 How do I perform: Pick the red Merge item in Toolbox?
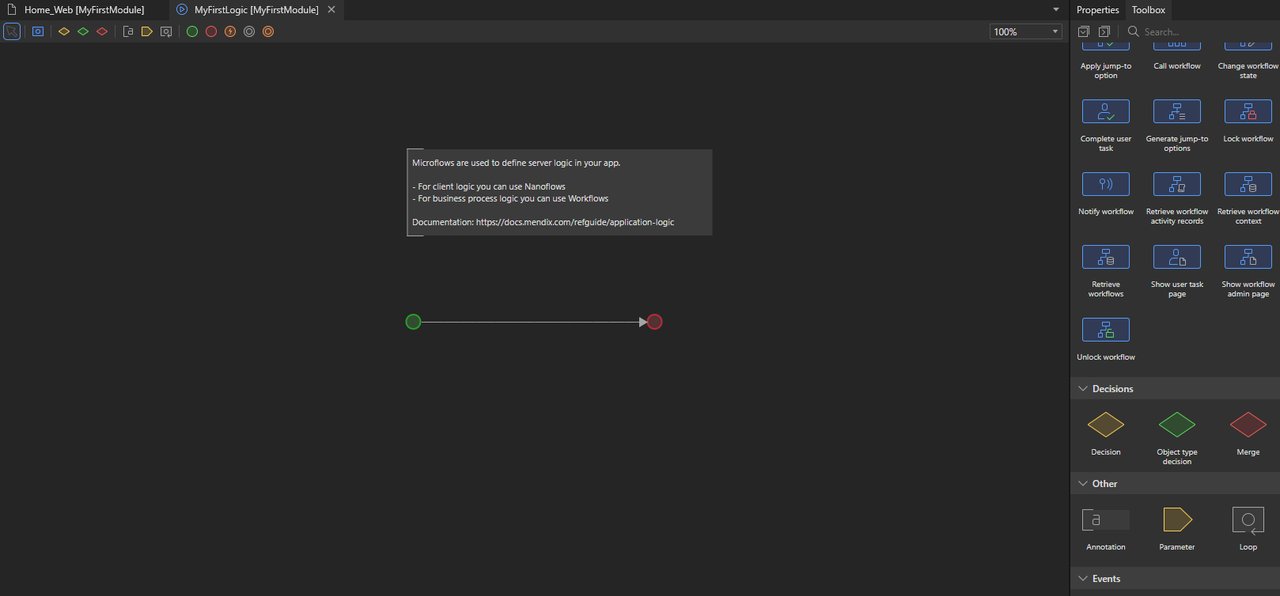pyautogui.click(x=1248, y=425)
